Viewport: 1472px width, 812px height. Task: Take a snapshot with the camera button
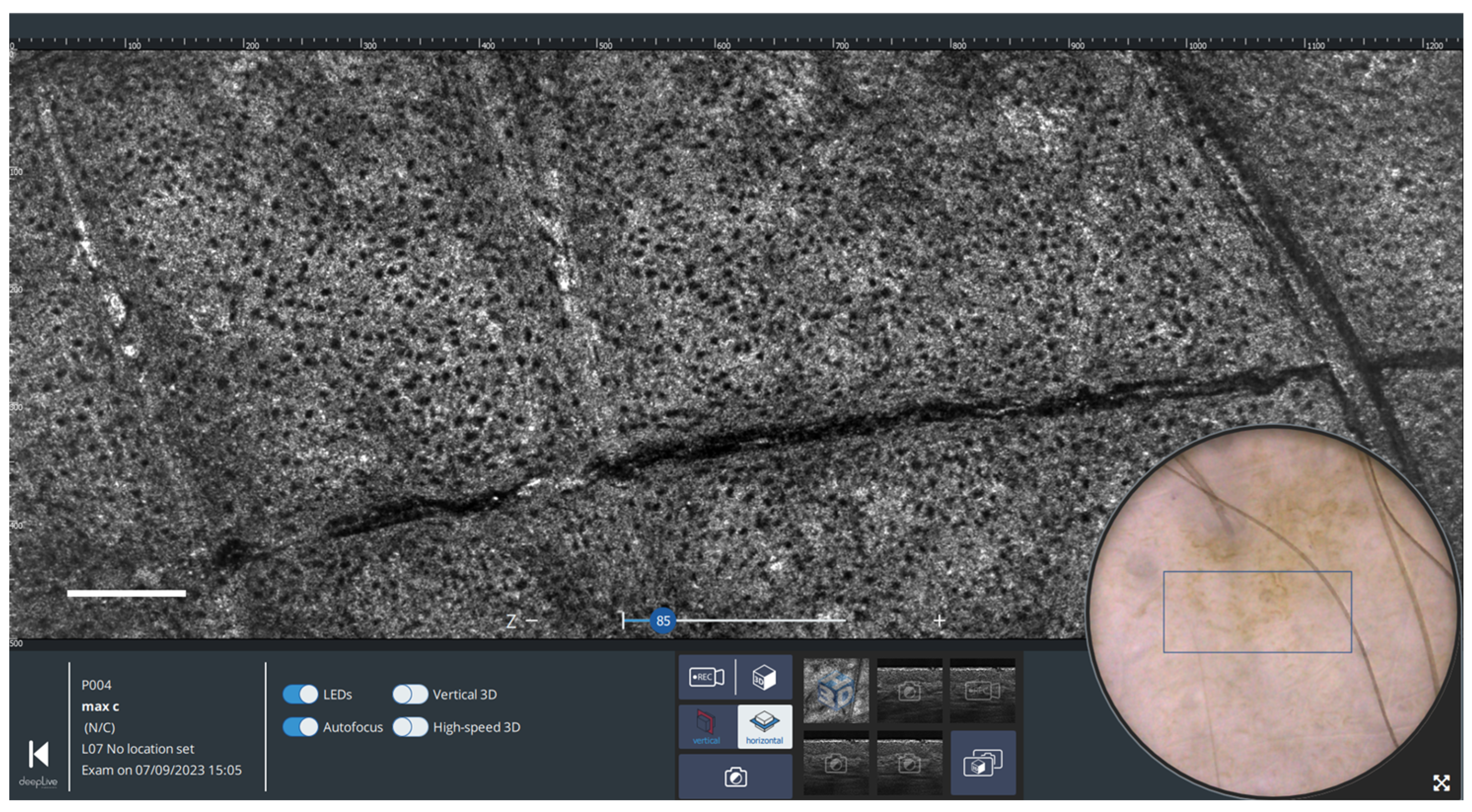735,777
